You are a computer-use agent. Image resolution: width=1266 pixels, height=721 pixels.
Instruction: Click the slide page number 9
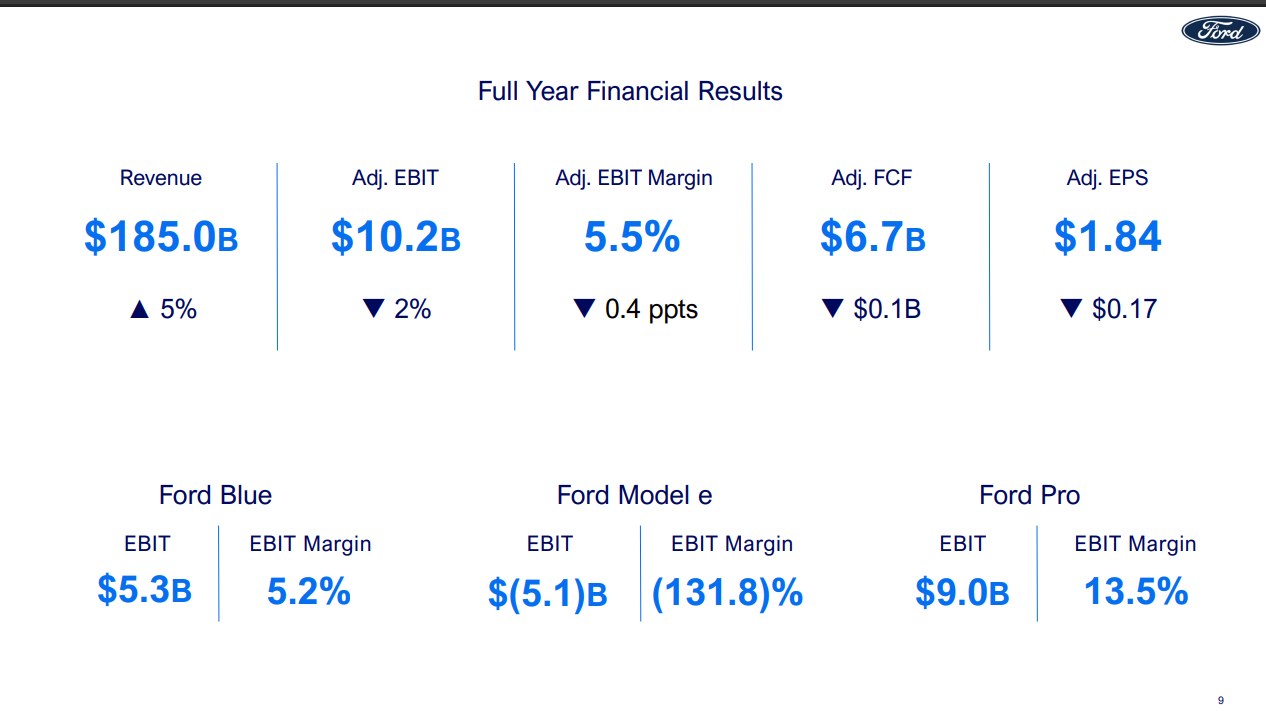click(1221, 700)
